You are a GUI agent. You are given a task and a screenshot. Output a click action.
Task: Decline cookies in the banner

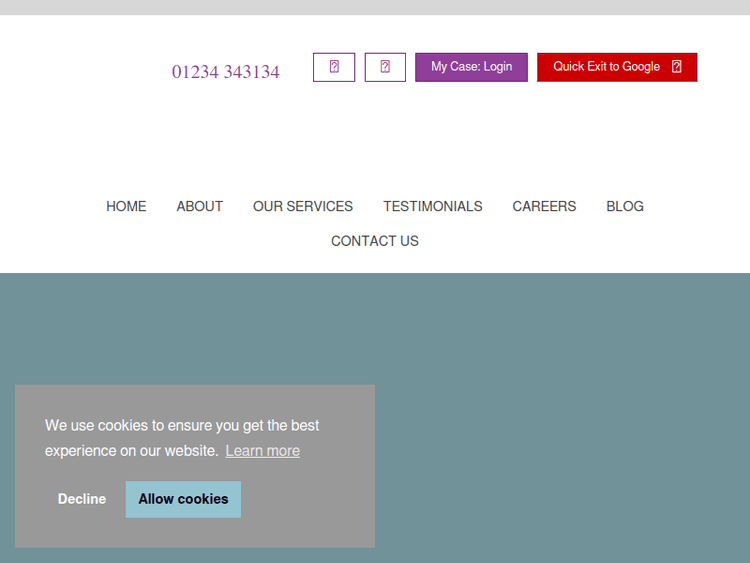(x=82, y=499)
